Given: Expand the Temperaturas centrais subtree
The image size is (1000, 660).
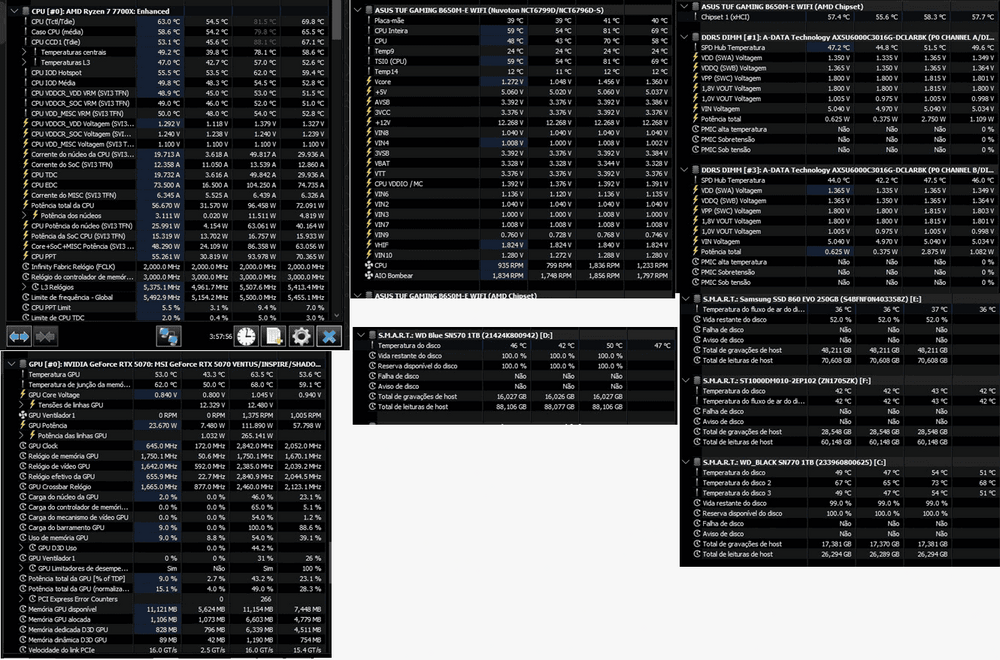Looking at the screenshot, I should pos(24,52).
